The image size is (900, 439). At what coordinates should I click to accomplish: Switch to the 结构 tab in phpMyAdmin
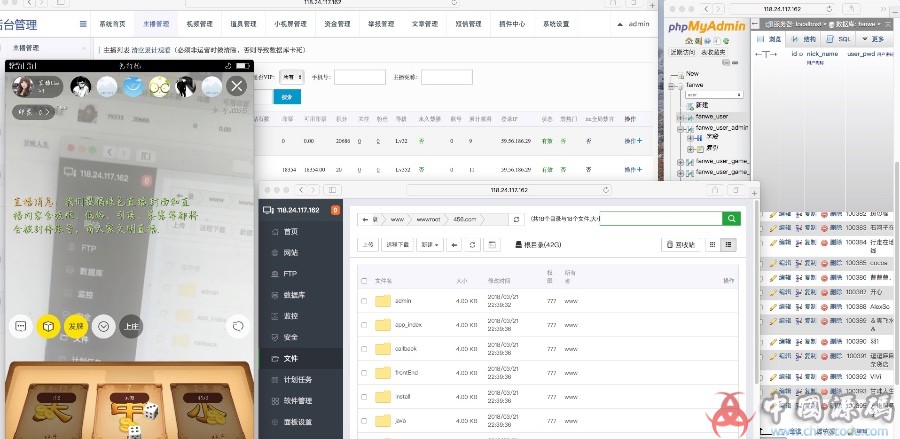tap(803, 38)
